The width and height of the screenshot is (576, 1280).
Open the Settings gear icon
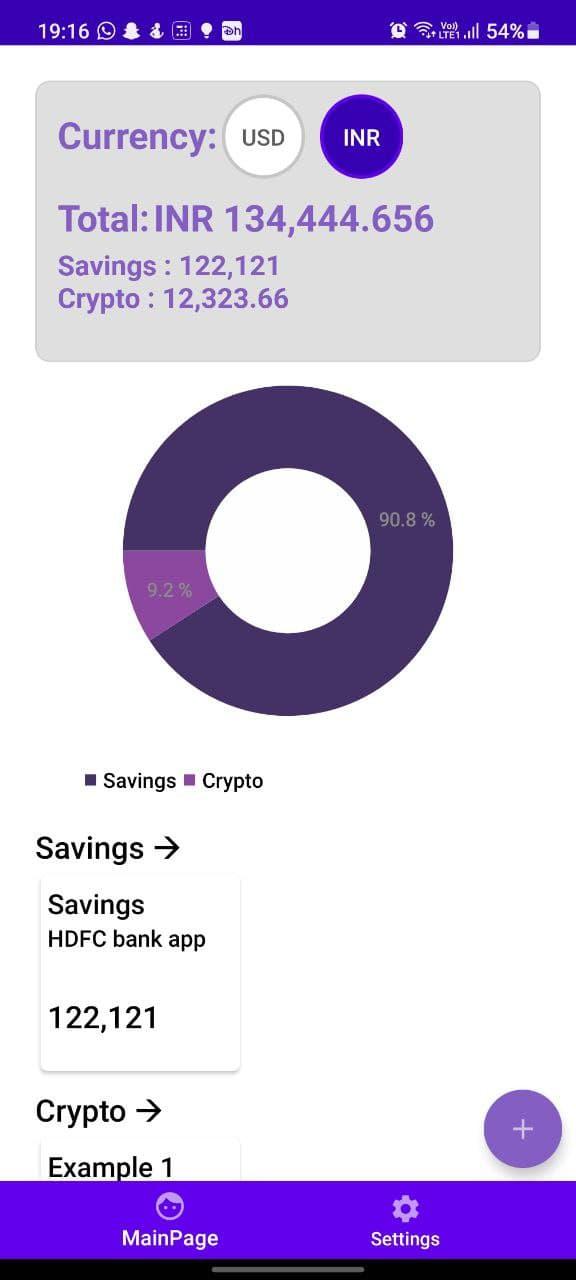(x=405, y=1208)
